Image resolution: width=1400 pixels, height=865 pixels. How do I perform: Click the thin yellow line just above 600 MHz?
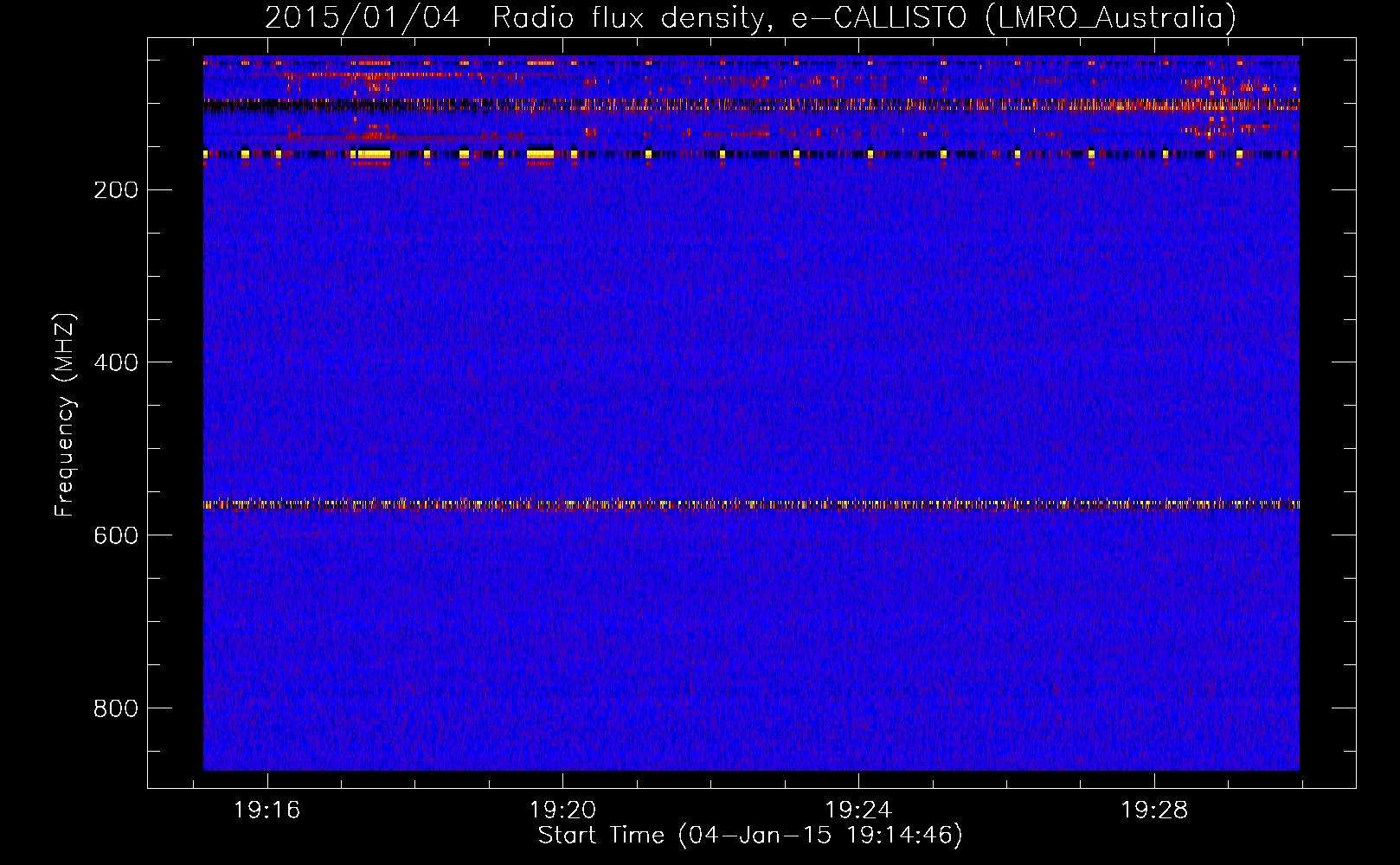point(751,503)
